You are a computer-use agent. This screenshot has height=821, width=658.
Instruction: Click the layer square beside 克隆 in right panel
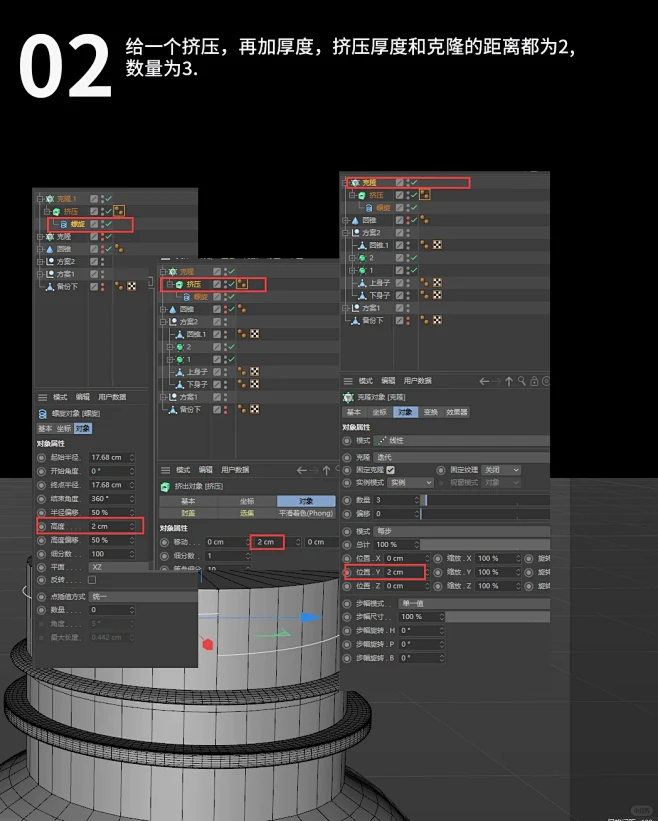(x=399, y=182)
